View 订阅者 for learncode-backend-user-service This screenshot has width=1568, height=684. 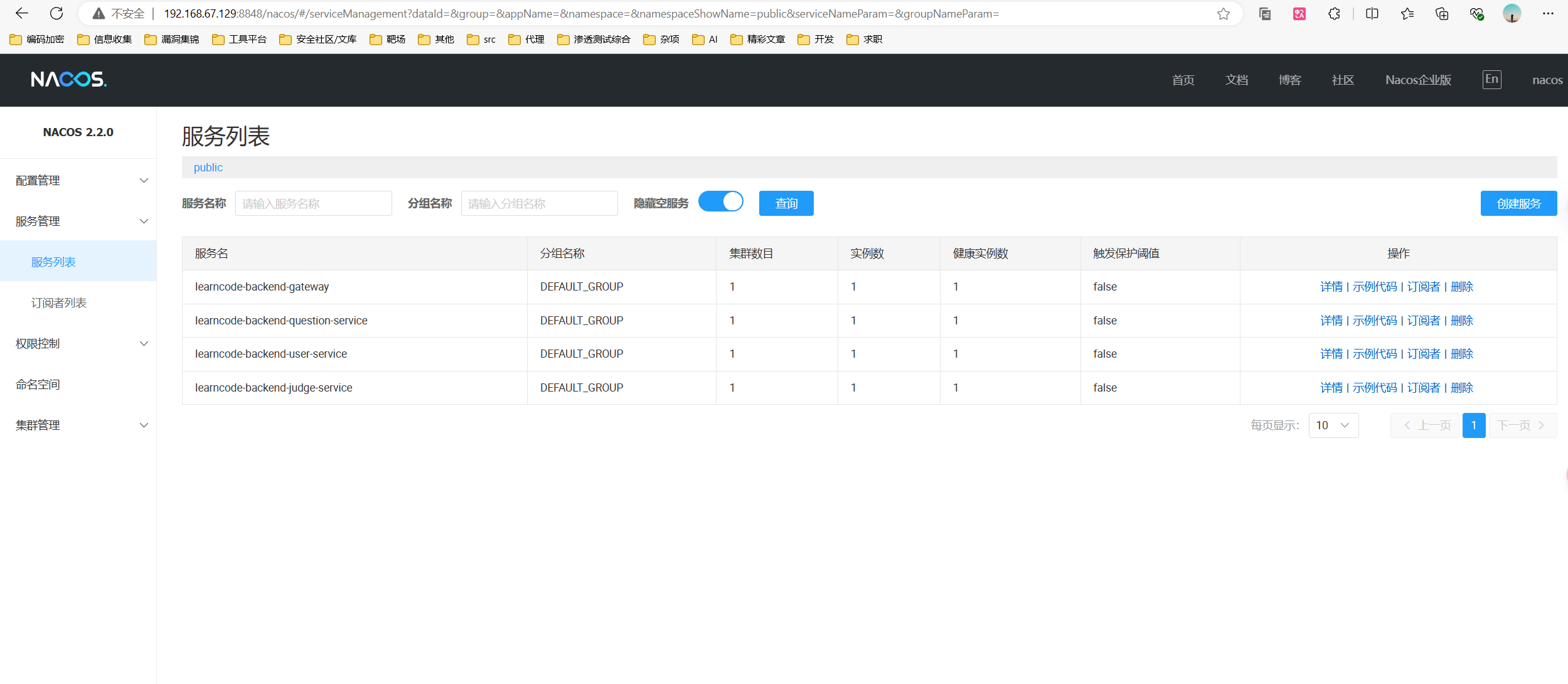tap(1424, 354)
